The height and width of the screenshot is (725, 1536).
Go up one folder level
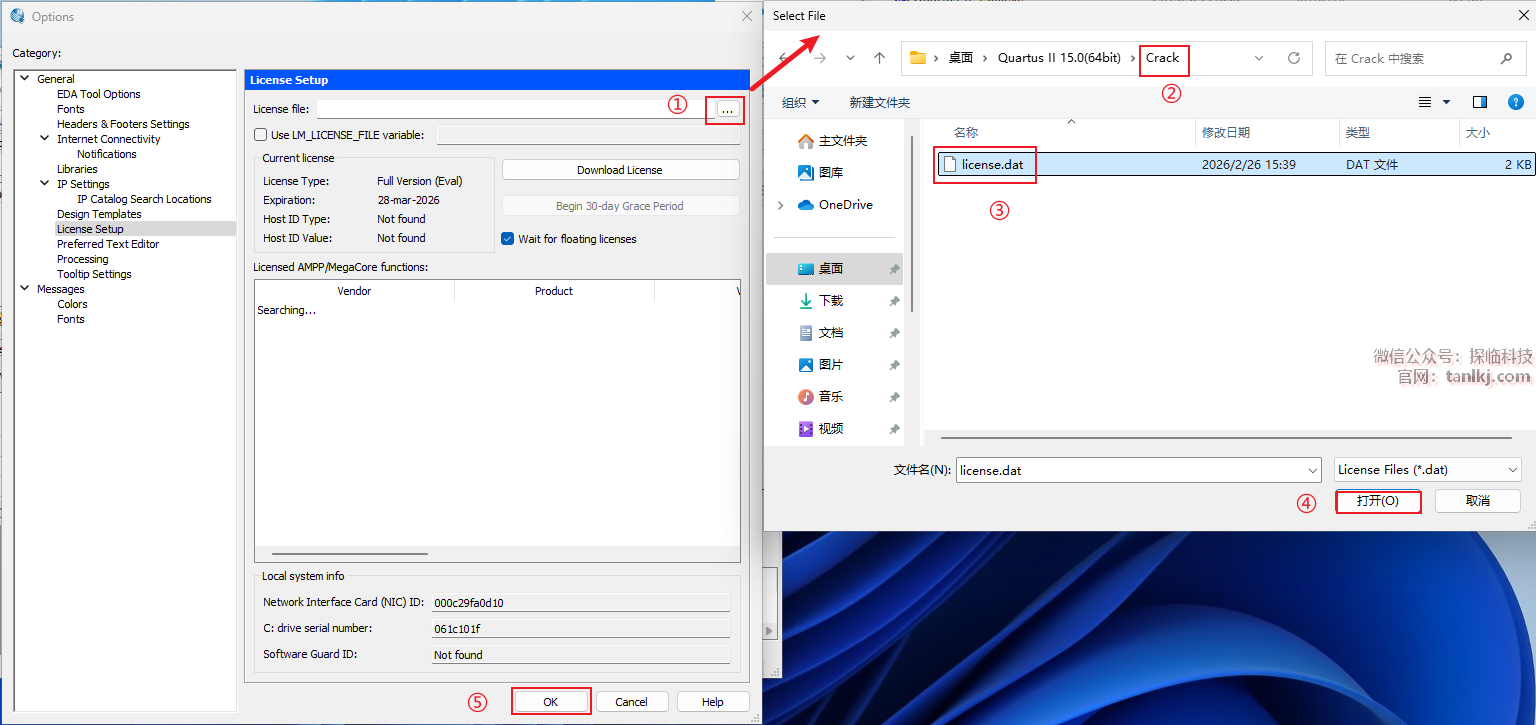879,58
